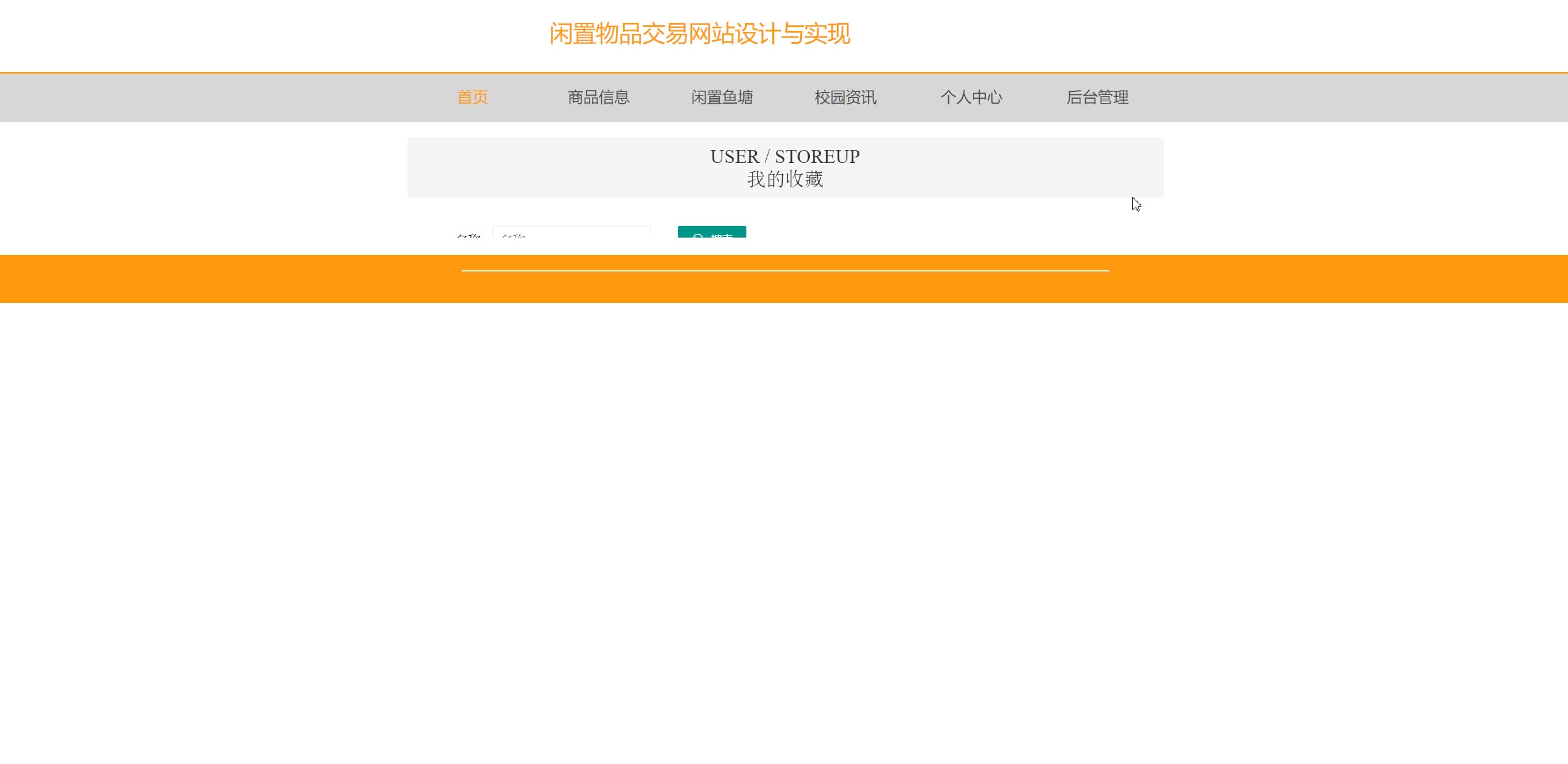Focus the 名称 name input field
This screenshot has height=764, width=1568.
[572, 232]
